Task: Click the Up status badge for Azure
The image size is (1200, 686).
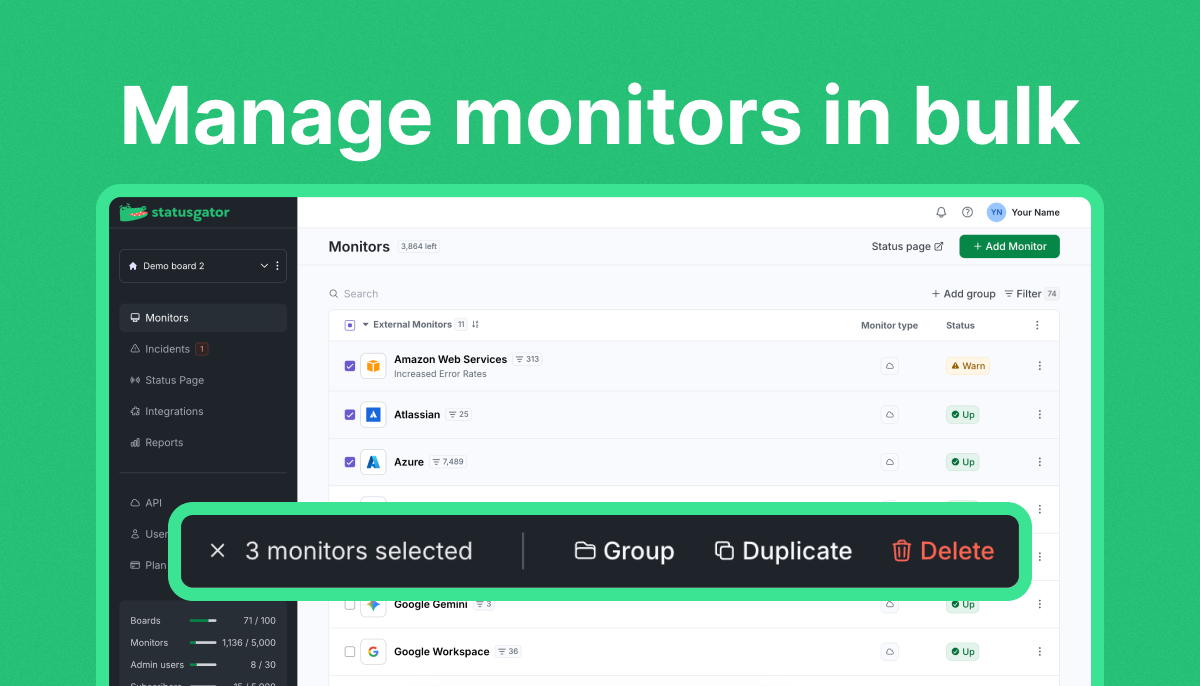Action: point(962,462)
